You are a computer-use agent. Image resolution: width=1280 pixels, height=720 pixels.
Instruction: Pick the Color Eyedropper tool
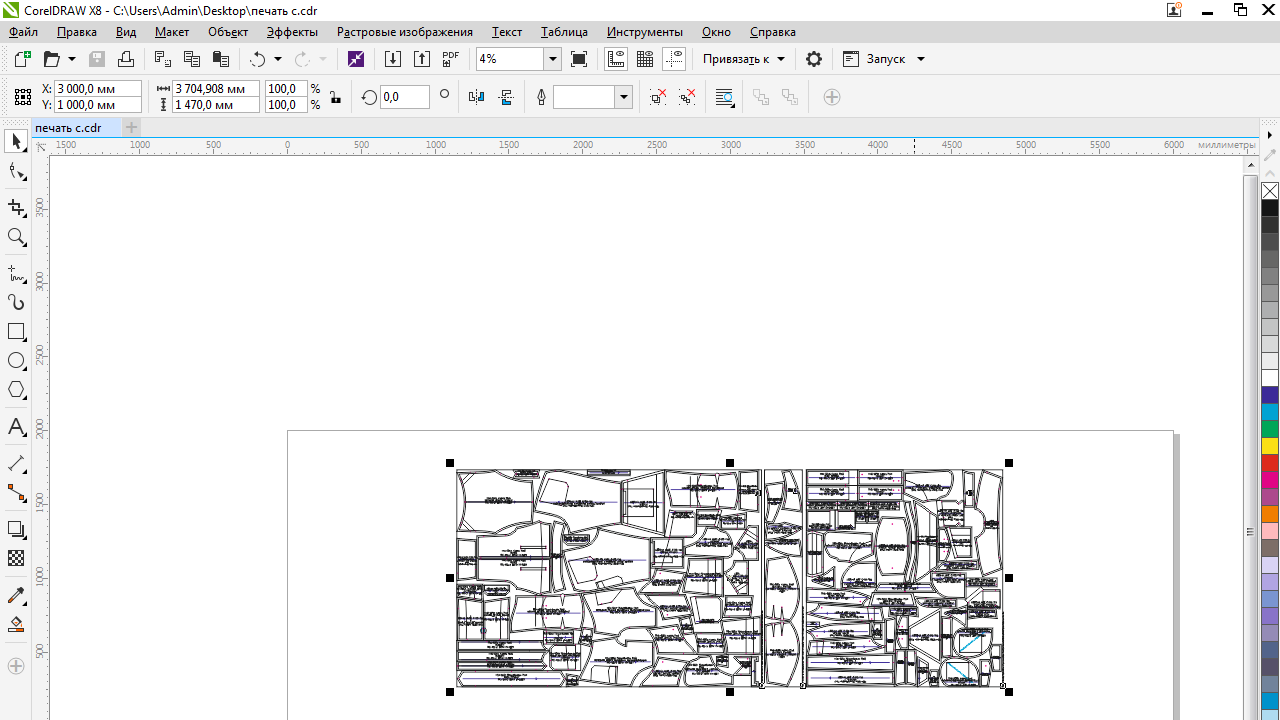point(16,595)
